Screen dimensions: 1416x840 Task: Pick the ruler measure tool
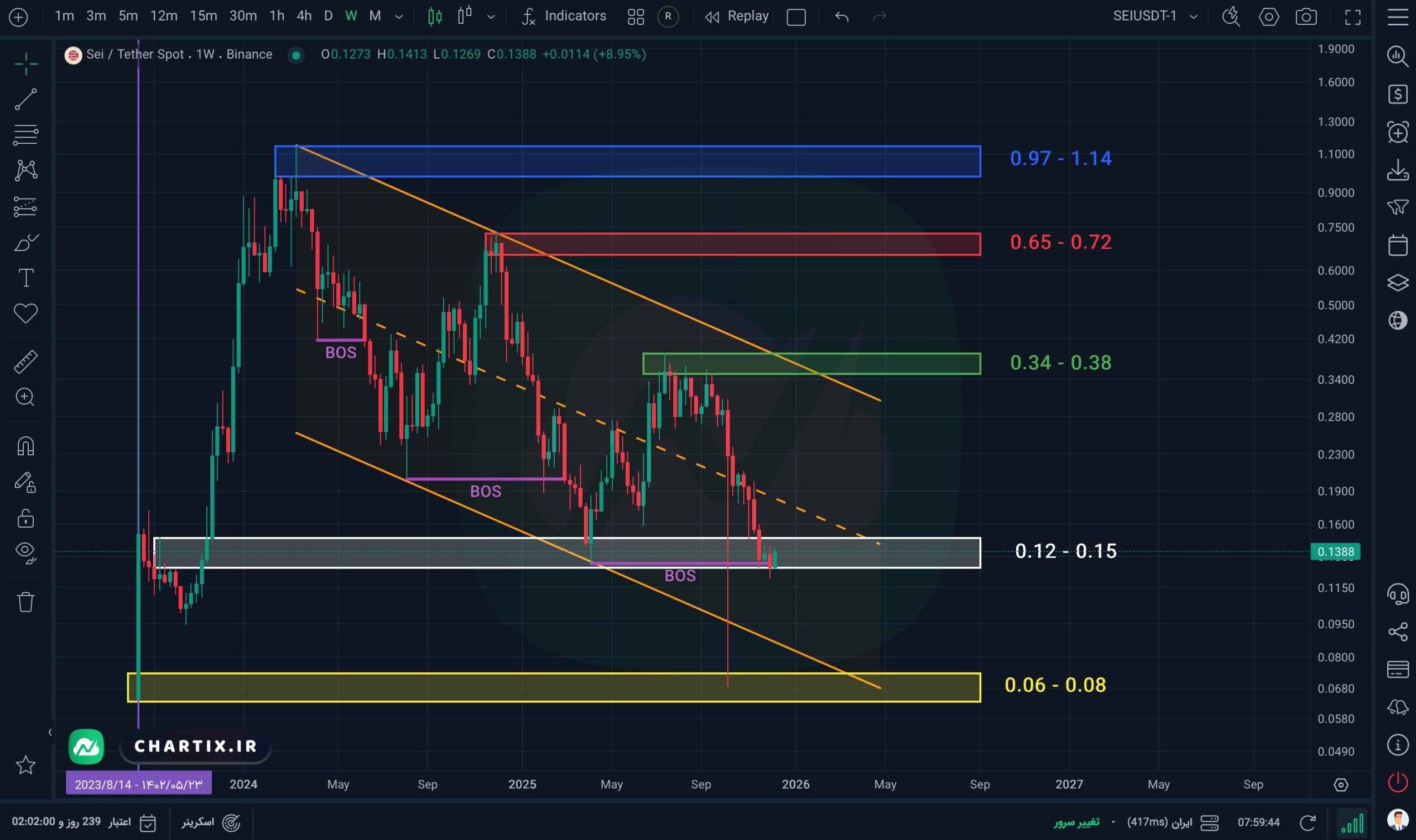coord(25,362)
